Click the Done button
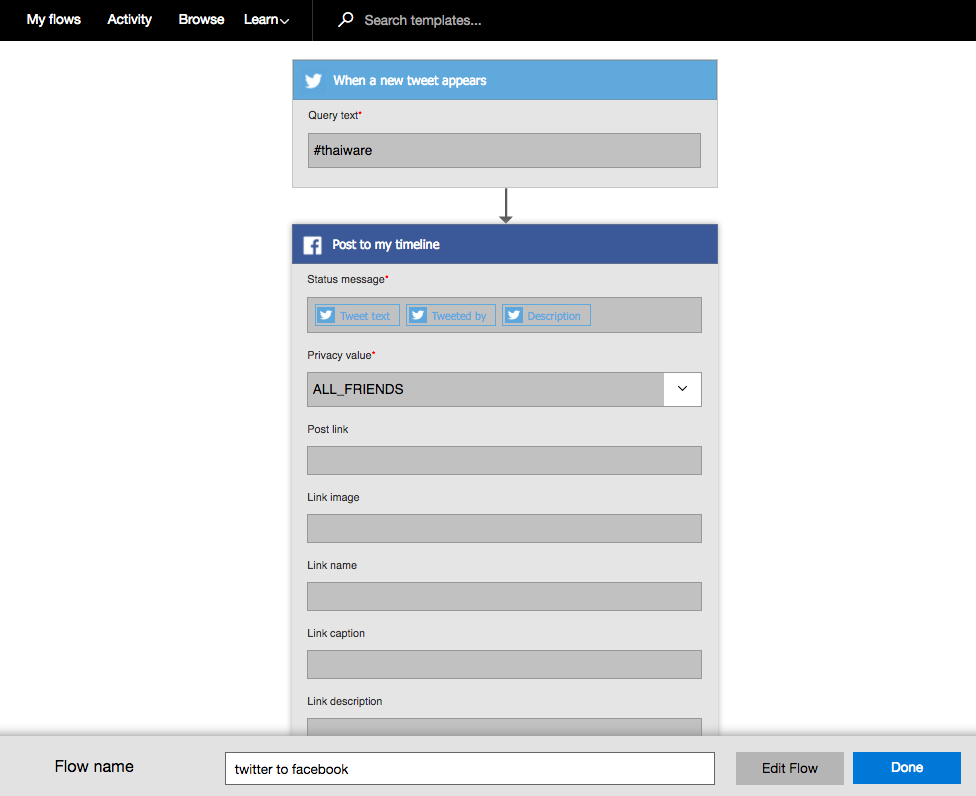This screenshot has width=976, height=796. (906, 768)
